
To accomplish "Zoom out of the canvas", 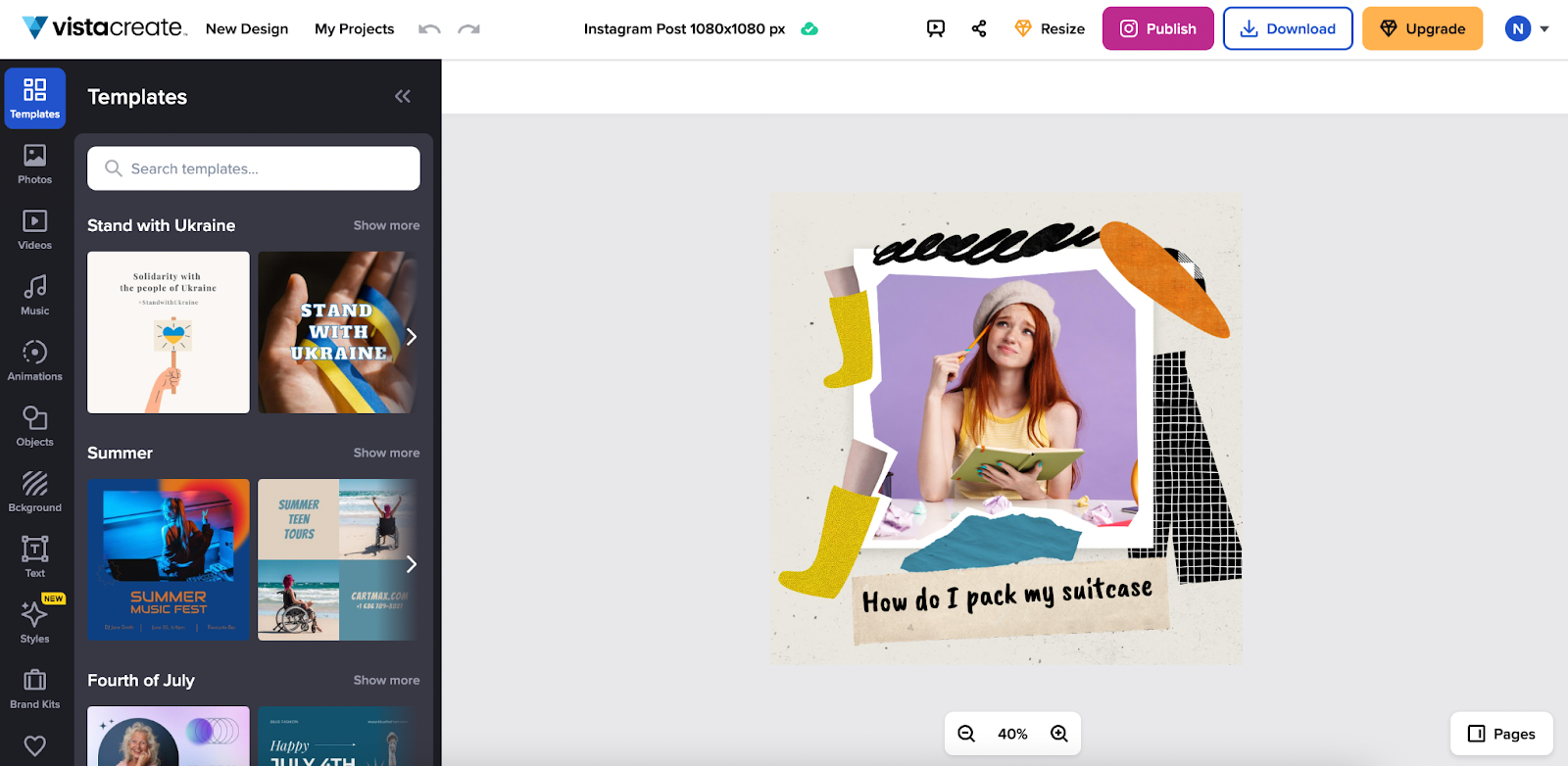I will [966, 734].
